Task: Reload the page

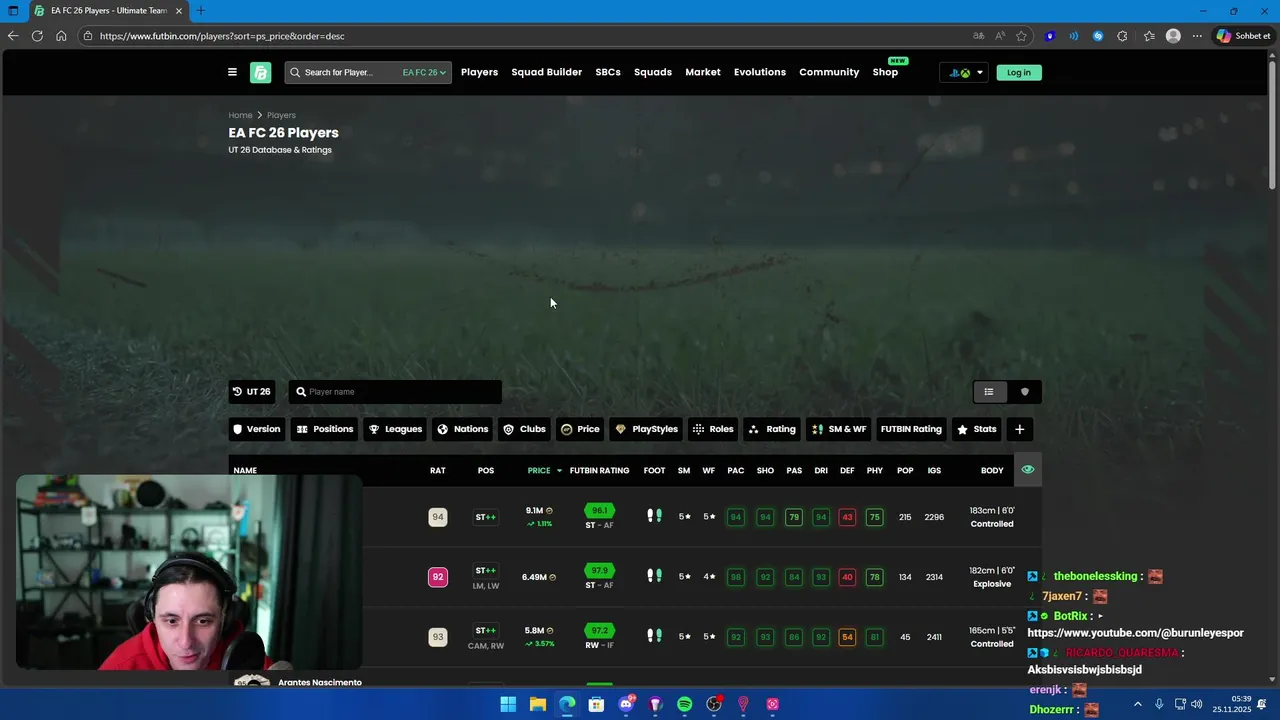Action: (x=37, y=36)
